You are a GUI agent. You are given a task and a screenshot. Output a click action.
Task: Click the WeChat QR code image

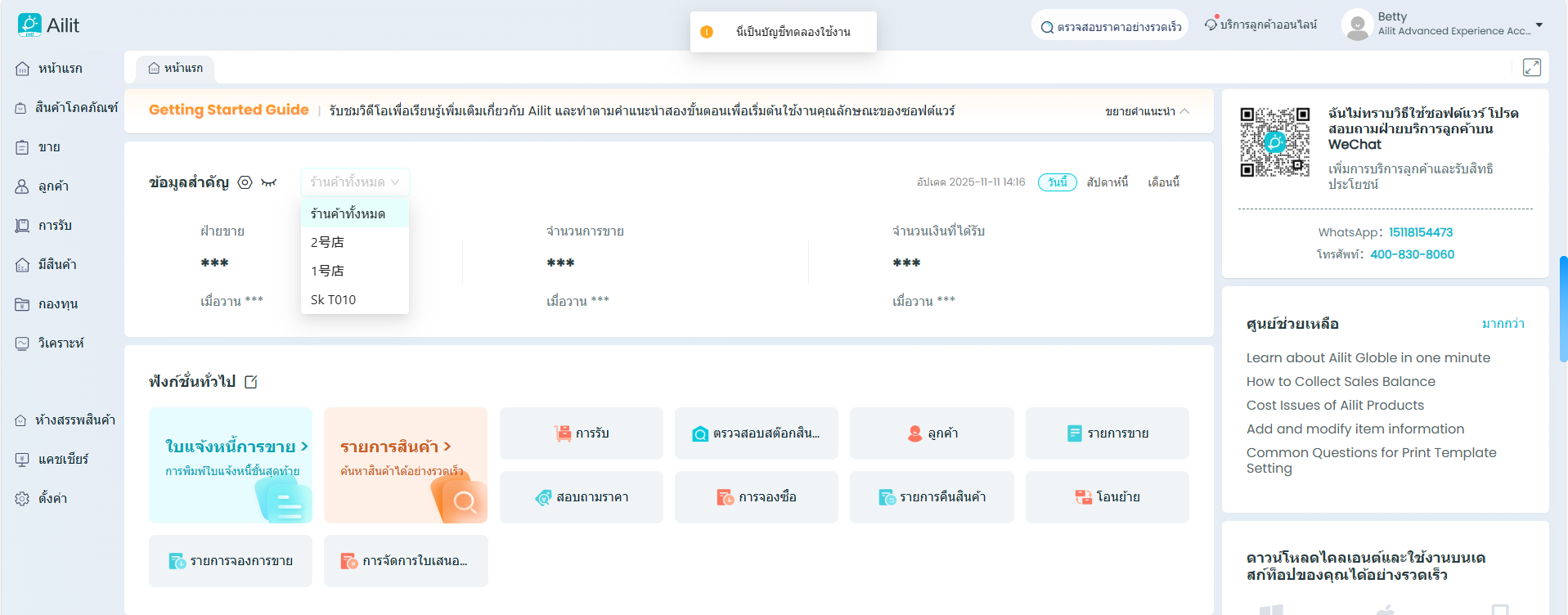1274,142
